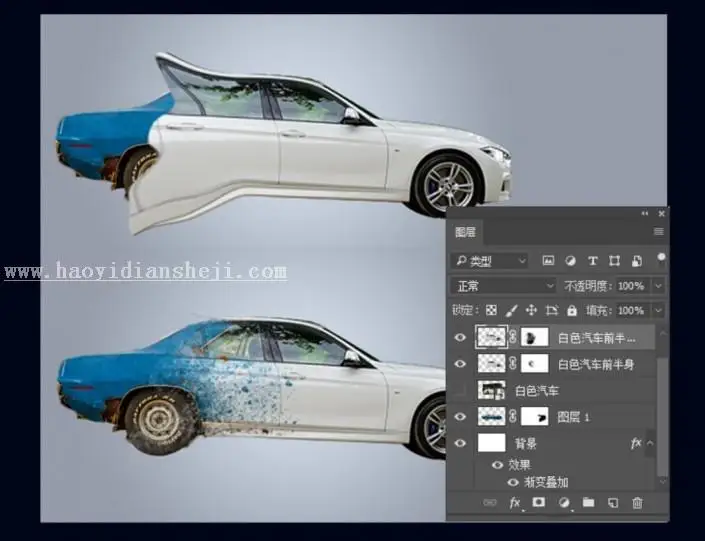705x541 pixels.
Task: Select layer named 白色汽车前半身
Action: coord(596,364)
